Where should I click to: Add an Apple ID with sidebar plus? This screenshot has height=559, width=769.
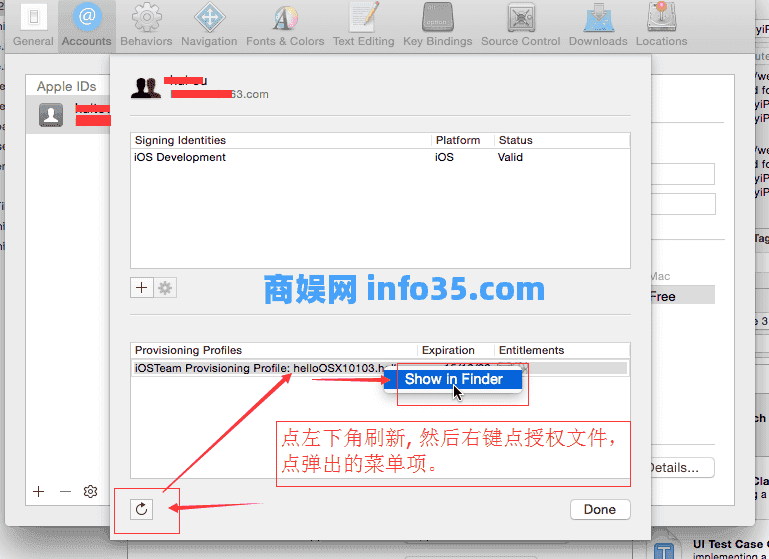tap(39, 491)
